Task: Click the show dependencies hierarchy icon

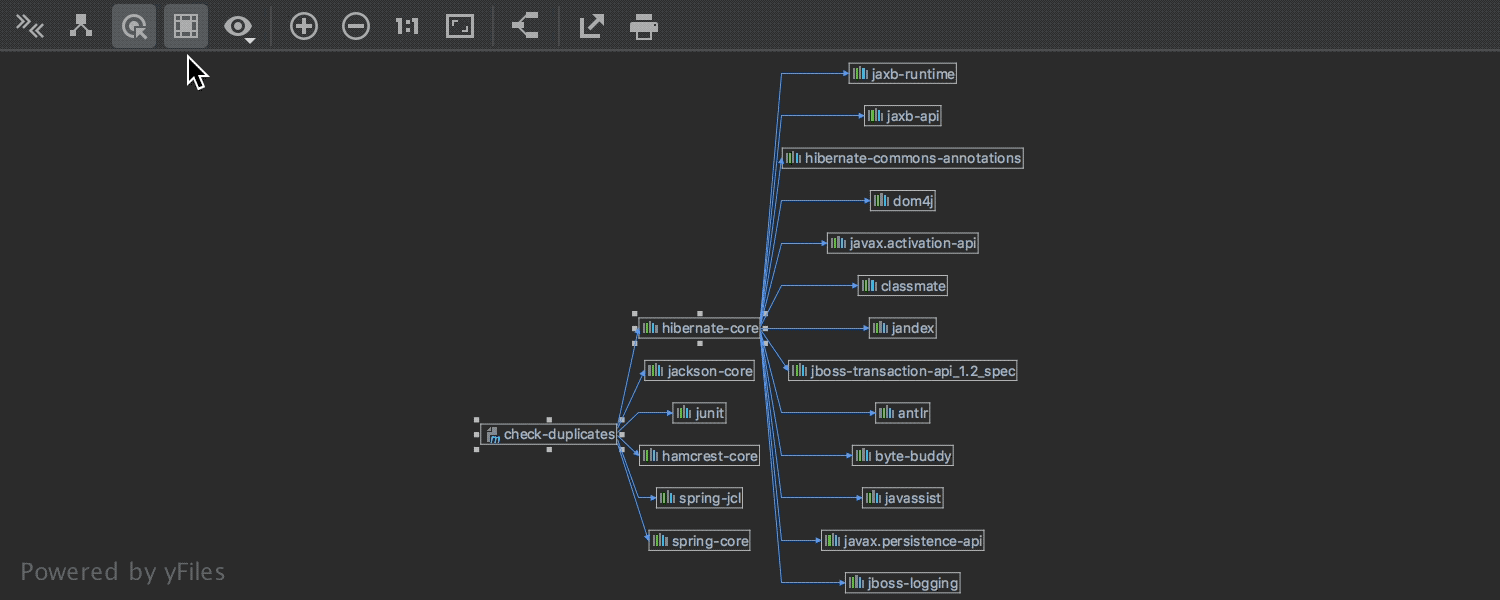Action: (81, 26)
